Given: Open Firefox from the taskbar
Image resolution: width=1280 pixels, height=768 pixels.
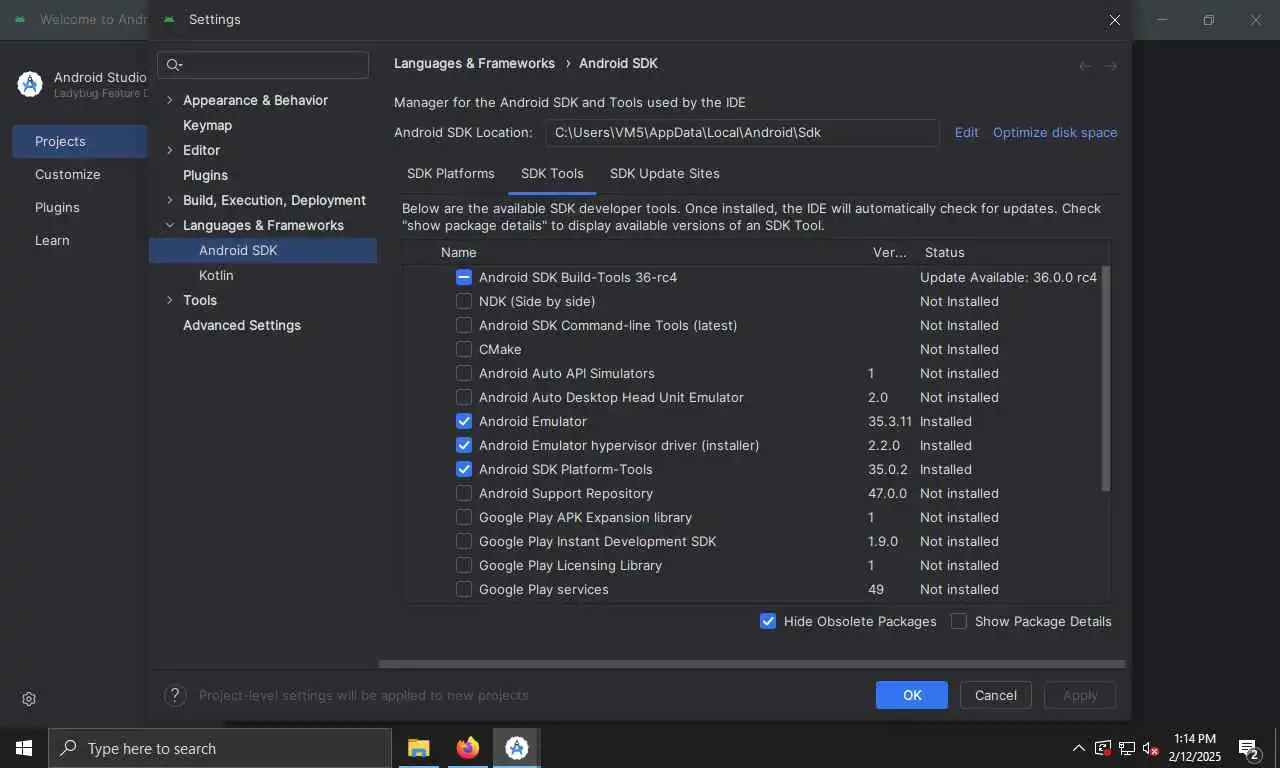Looking at the screenshot, I should [467, 748].
